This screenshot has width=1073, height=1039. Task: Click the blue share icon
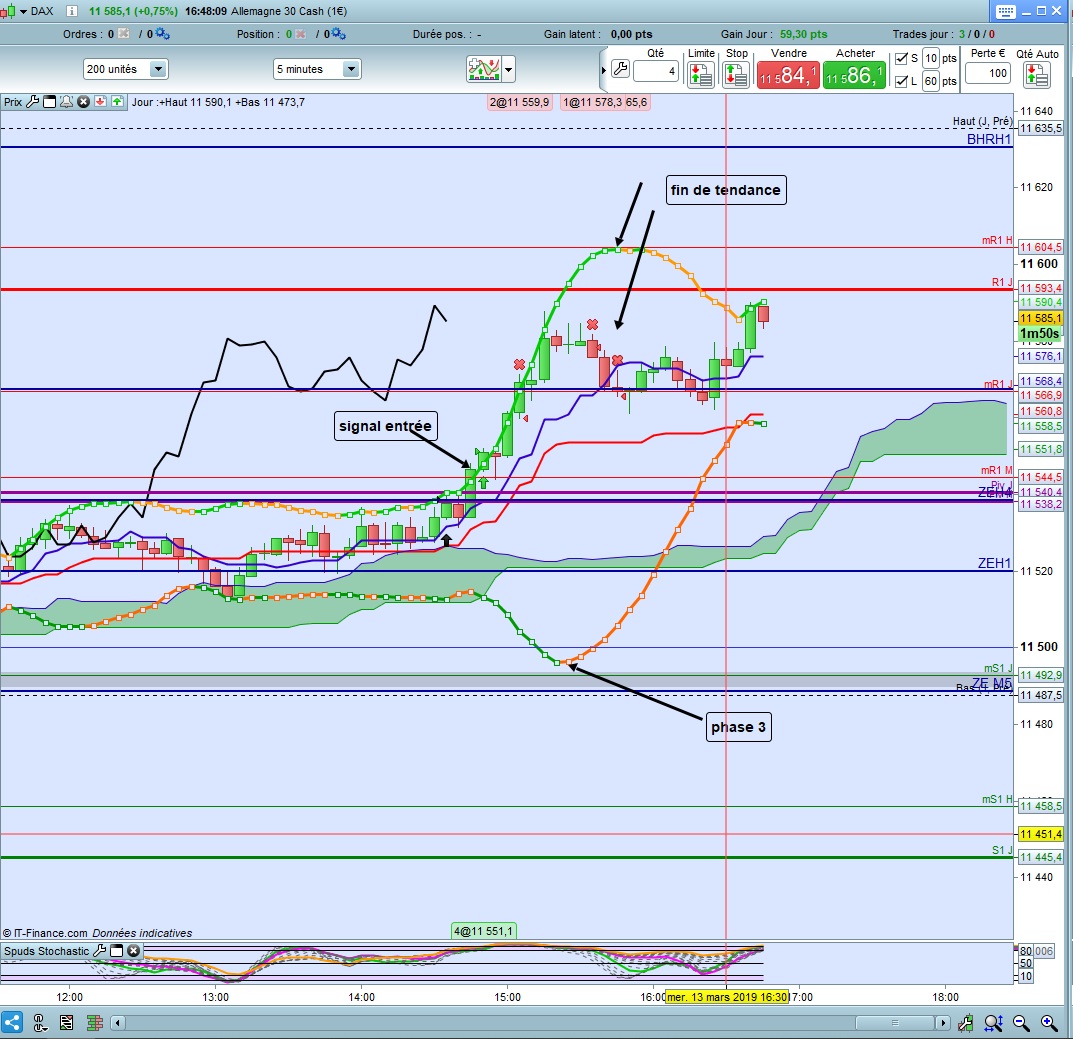pos(12,1023)
